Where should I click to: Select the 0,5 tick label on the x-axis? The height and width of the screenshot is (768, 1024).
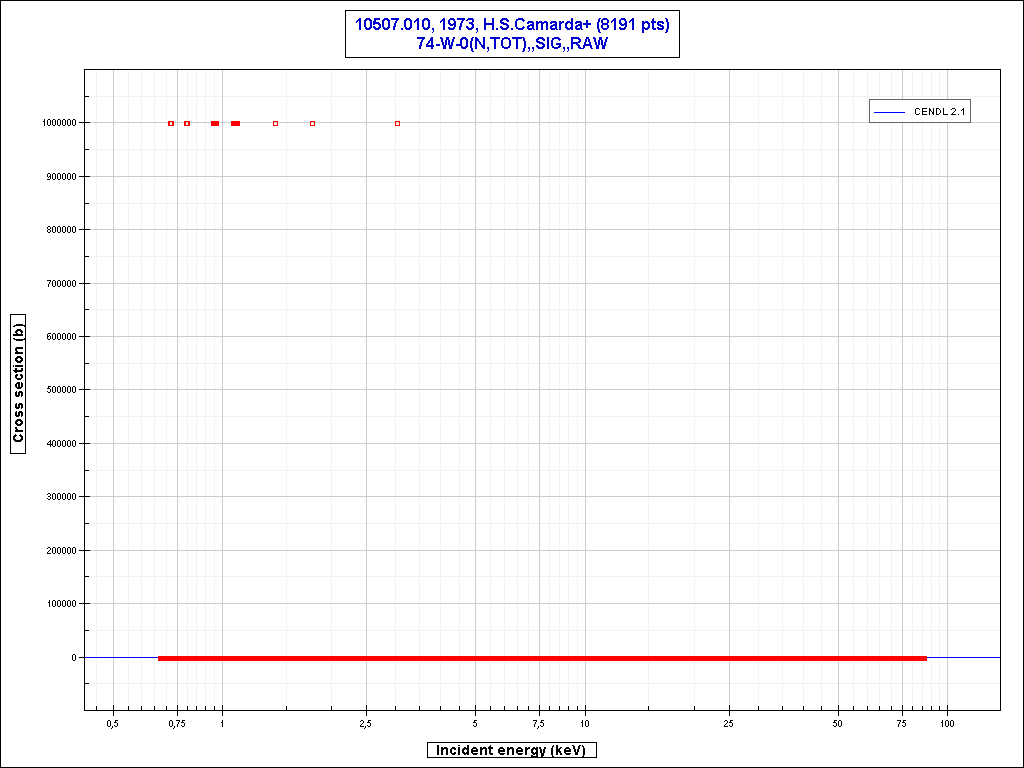click(113, 722)
